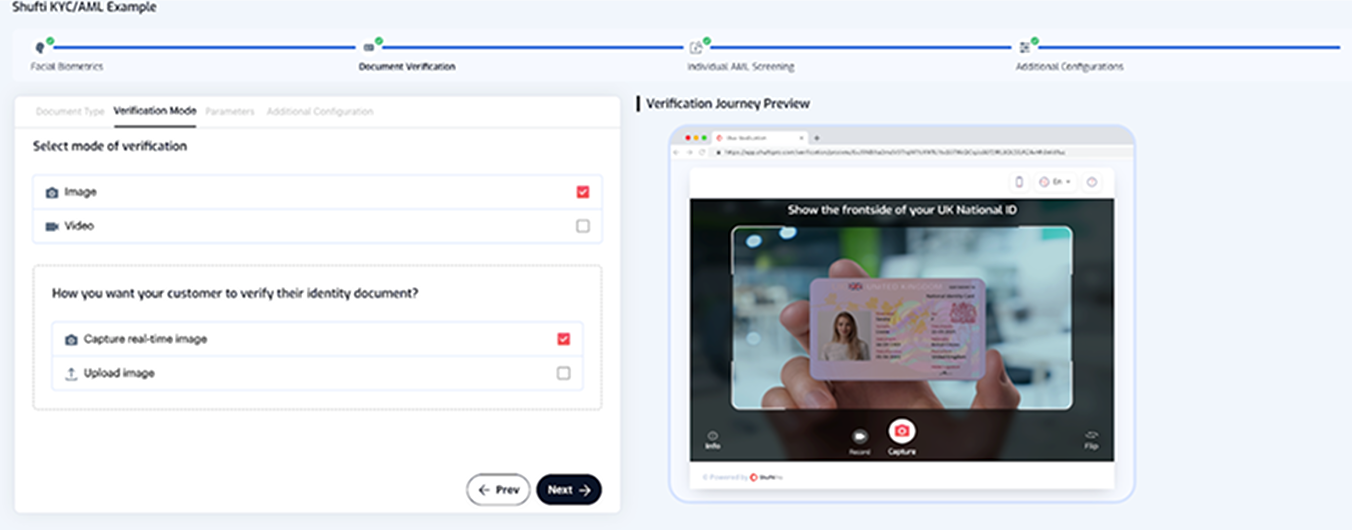Screen dimensions: 1352x530
Task: Open the Parameters tab
Action: pos(230,111)
